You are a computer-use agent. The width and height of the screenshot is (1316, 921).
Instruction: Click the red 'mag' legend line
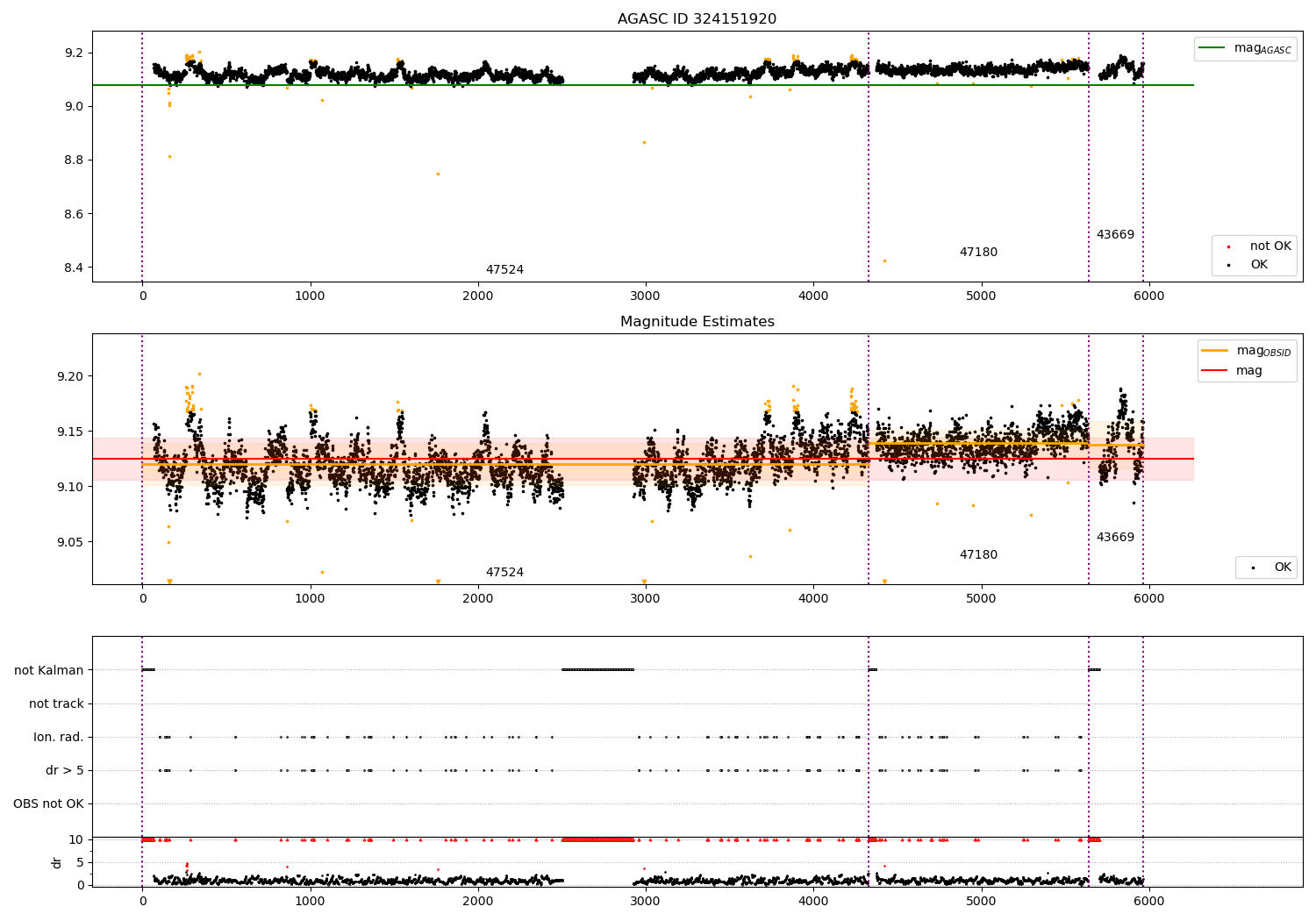(1215, 370)
